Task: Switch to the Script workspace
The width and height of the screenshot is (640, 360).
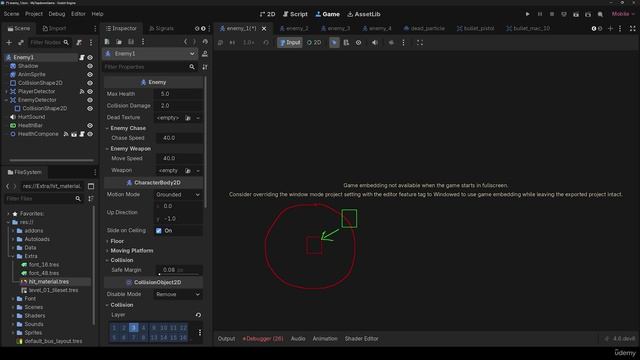Action: click(296, 14)
